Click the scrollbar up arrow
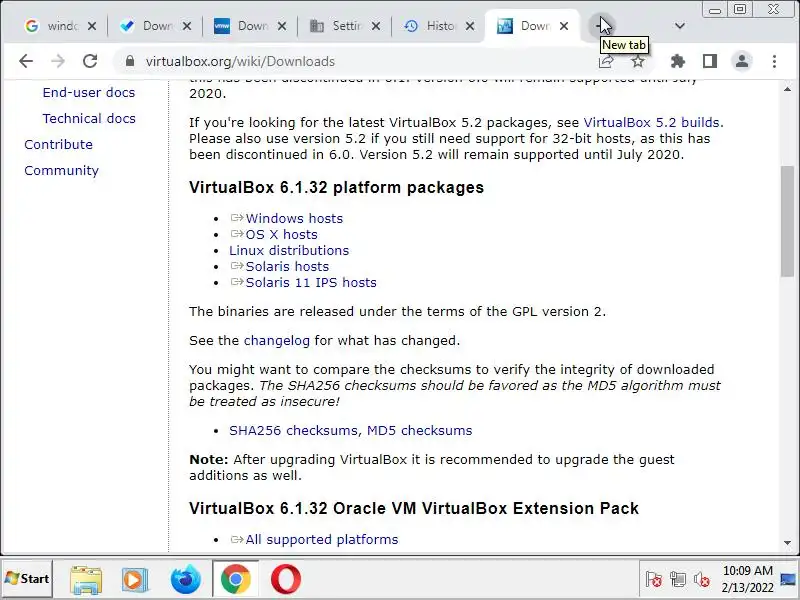 click(787, 89)
